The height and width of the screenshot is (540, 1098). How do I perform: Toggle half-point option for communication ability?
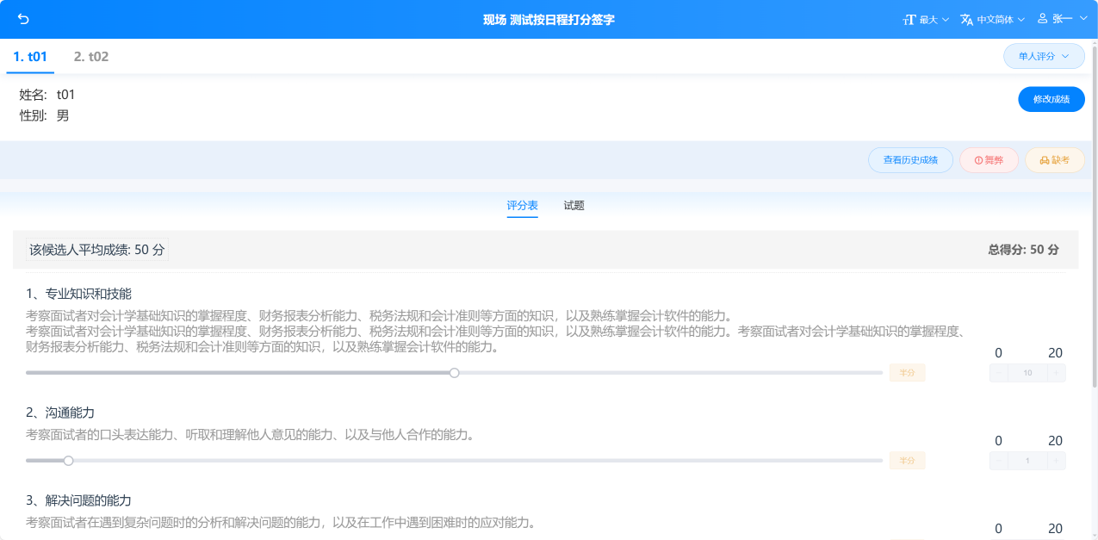click(x=908, y=461)
